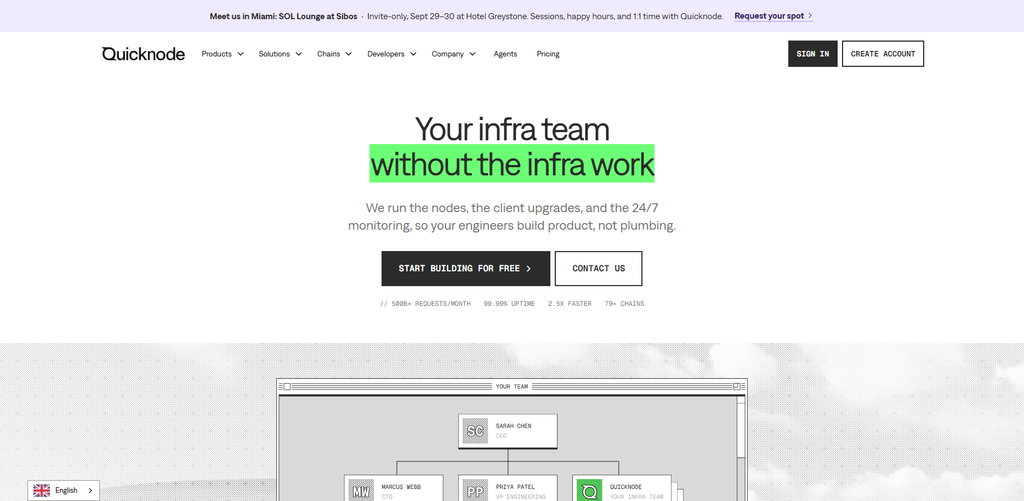Click the 2.5X FASTER stat
The width and height of the screenshot is (1024, 501).
570,304
